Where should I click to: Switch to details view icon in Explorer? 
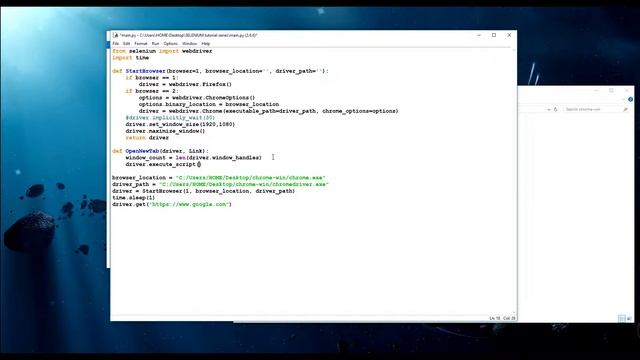(621, 318)
